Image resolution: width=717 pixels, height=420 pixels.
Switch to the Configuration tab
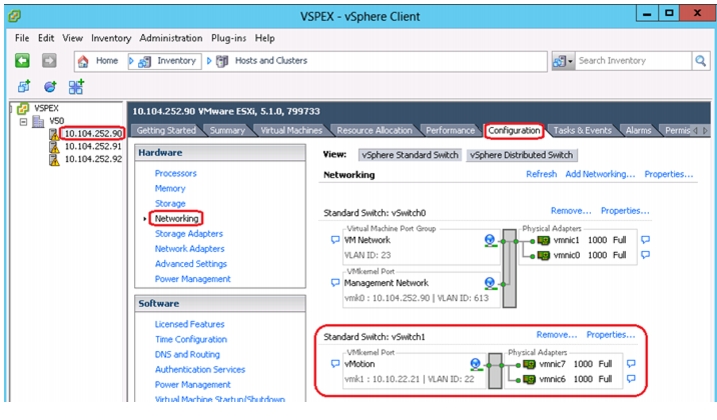[x=514, y=131]
